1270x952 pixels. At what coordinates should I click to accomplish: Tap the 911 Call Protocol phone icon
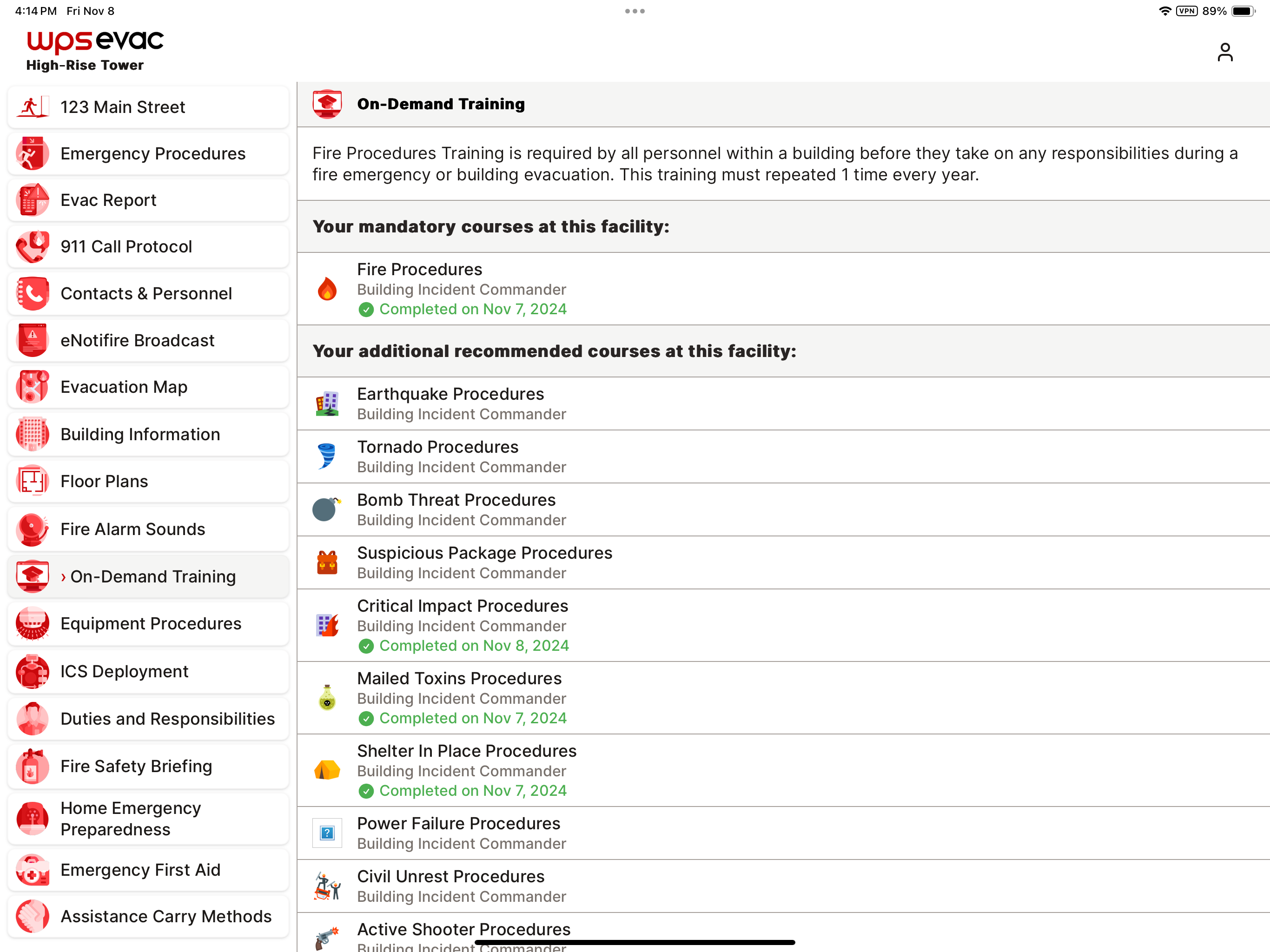(33, 246)
